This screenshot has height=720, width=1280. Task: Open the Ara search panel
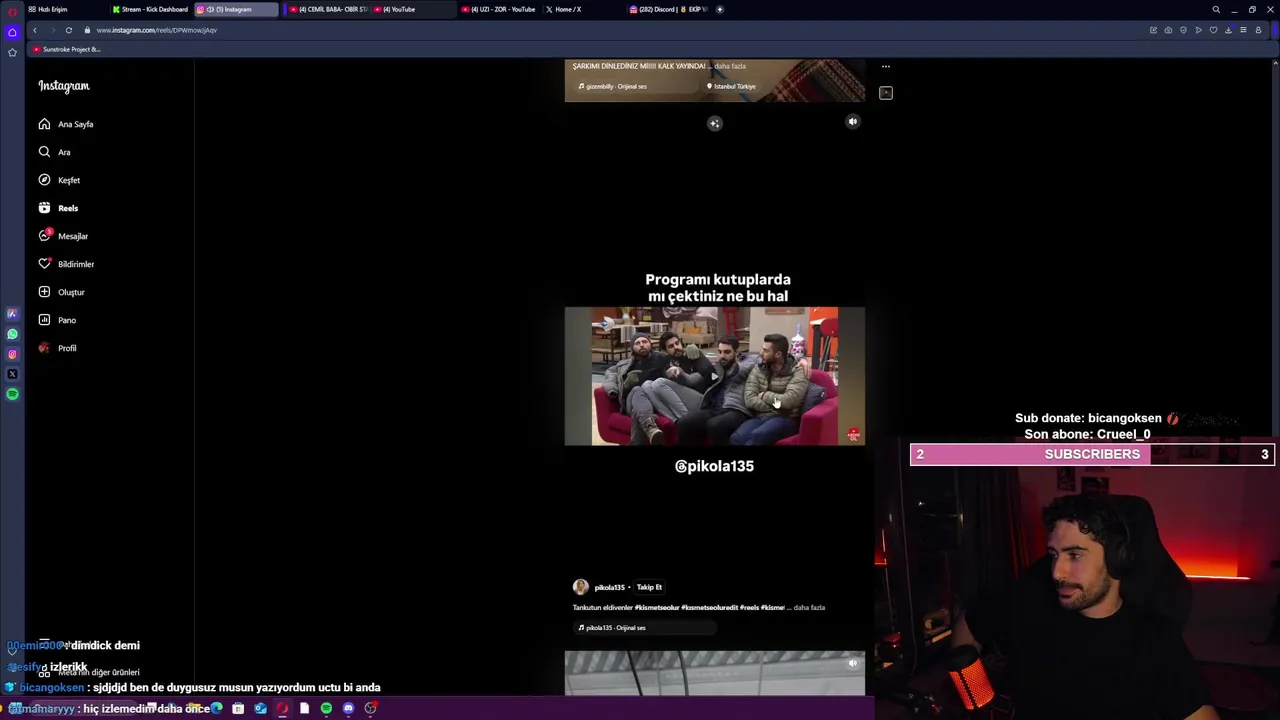click(54, 152)
